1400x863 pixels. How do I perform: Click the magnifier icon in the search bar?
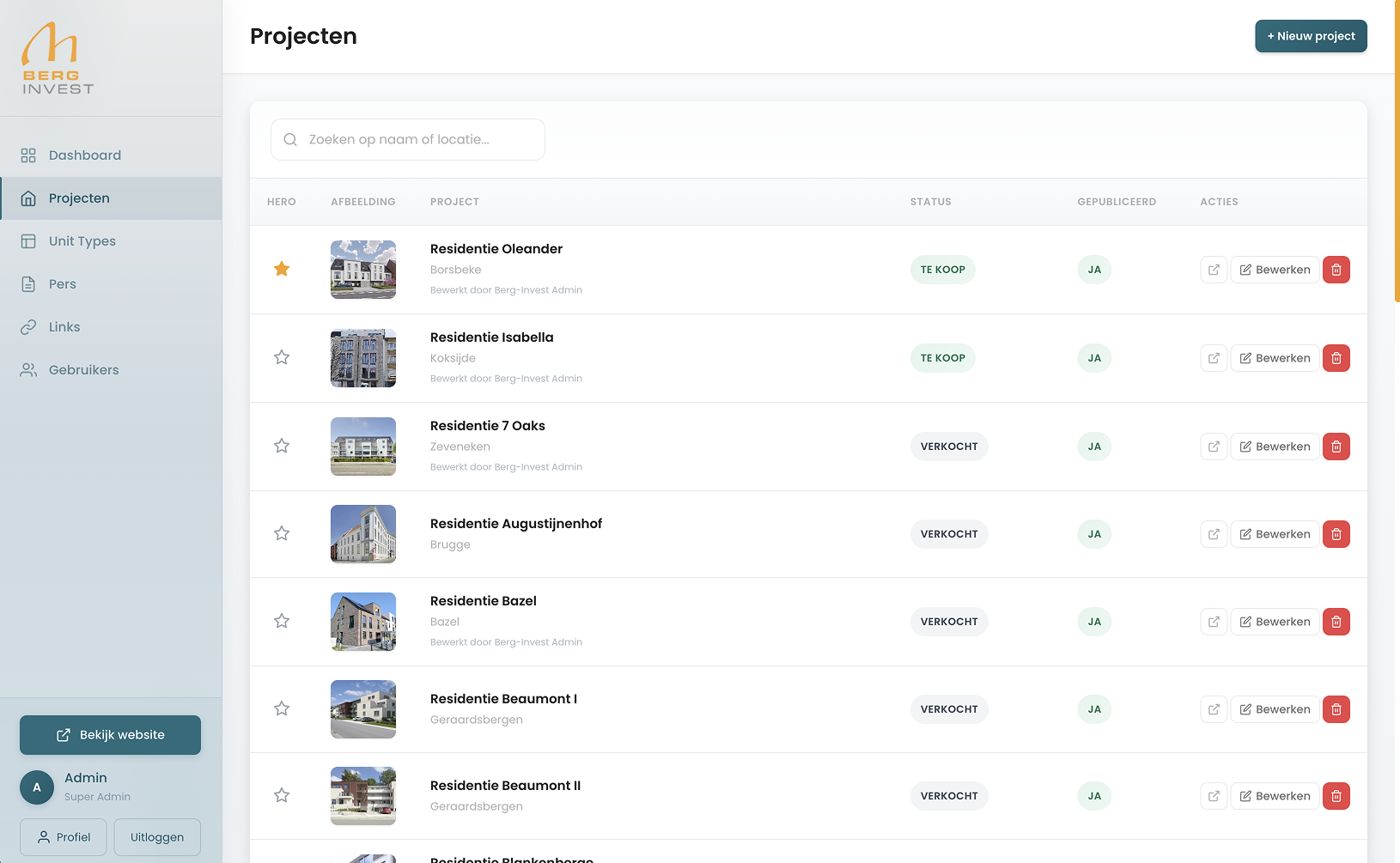pos(290,139)
